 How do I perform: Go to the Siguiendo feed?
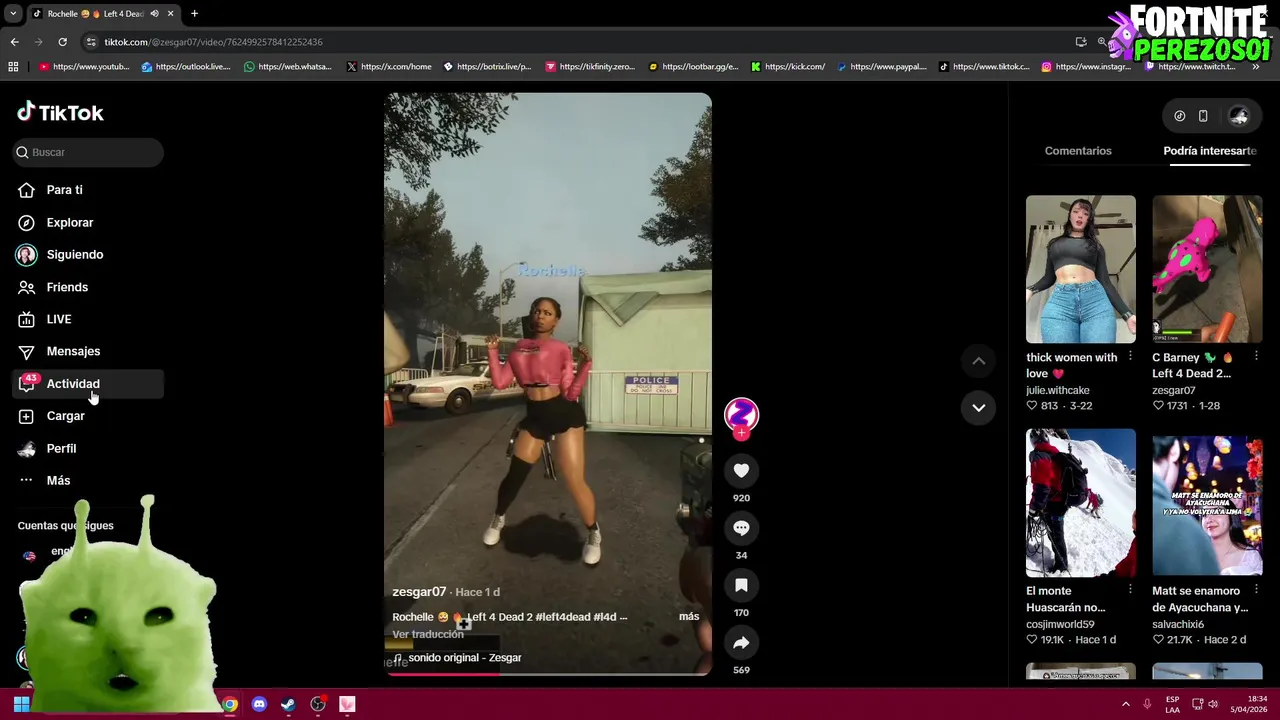click(x=74, y=254)
